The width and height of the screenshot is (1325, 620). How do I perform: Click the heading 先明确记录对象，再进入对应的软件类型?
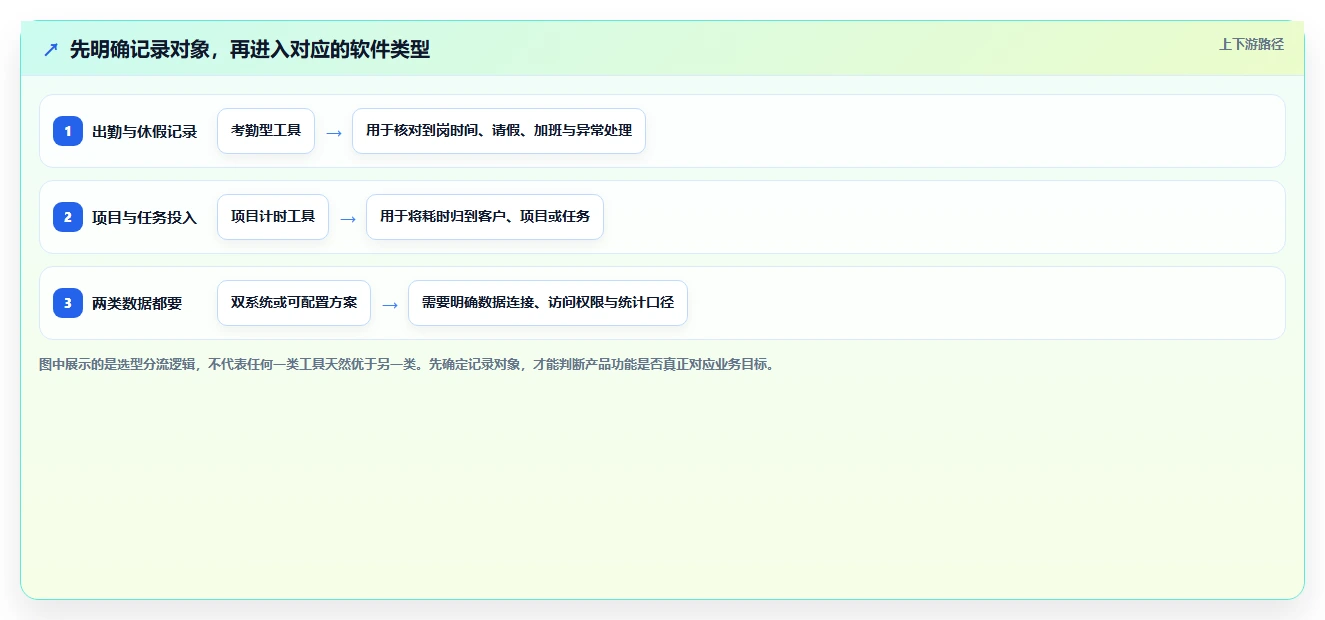point(250,49)
